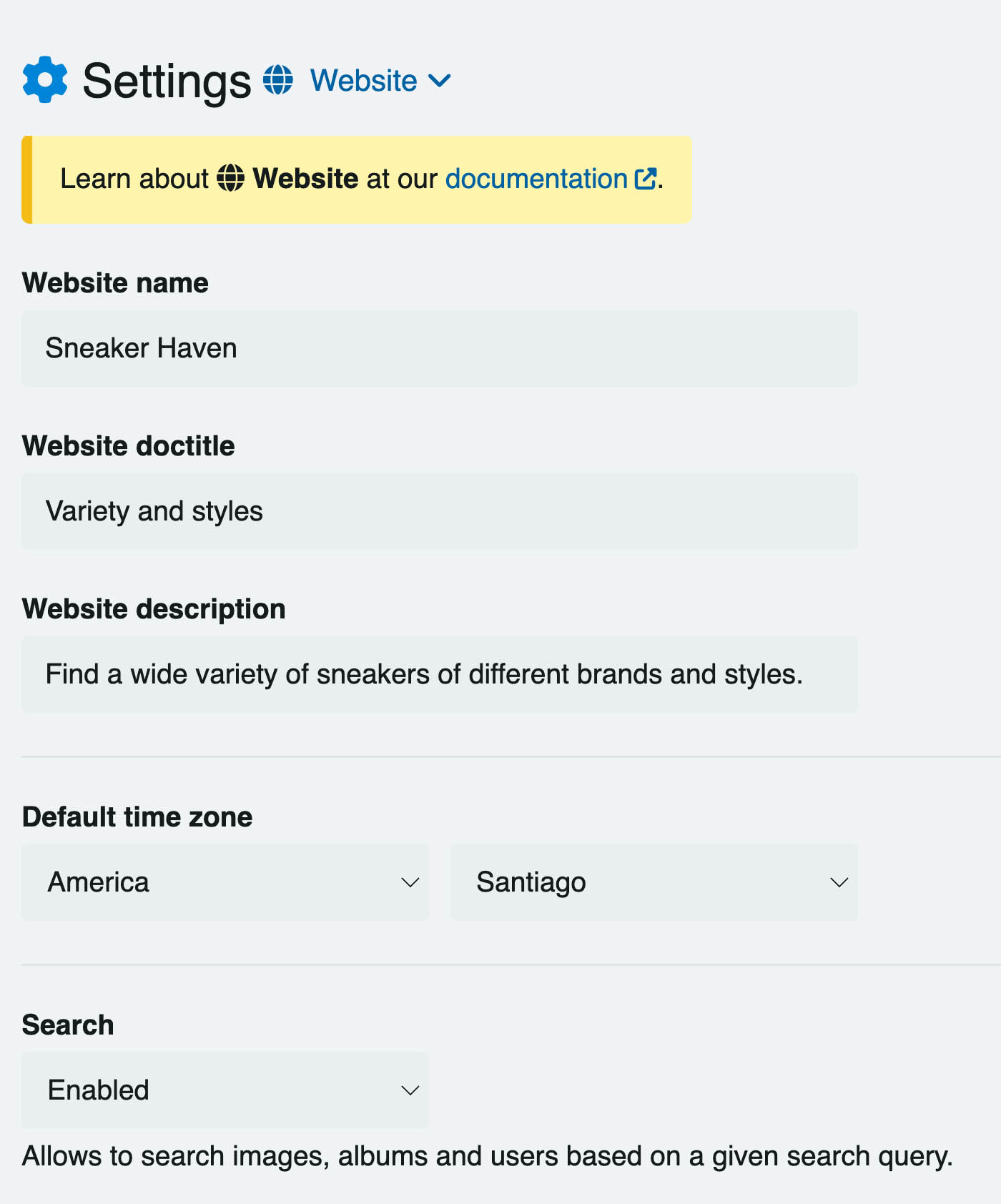This screenshot has width=1001, height=1204.
Task: Open the America time zone region dropdown
Action: point(225,882)
